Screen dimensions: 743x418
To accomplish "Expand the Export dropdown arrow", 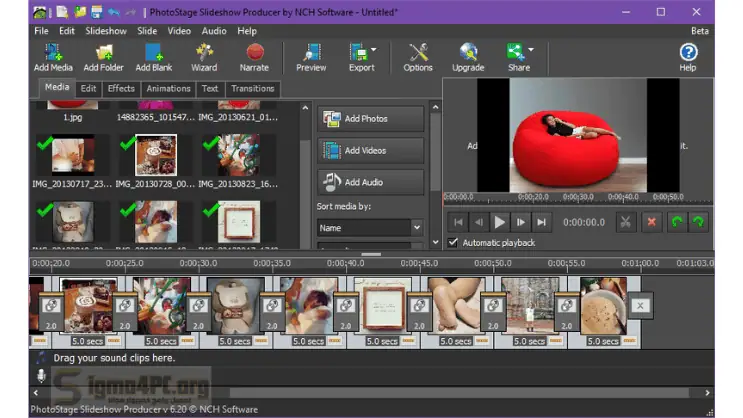I will click(373, 49).
